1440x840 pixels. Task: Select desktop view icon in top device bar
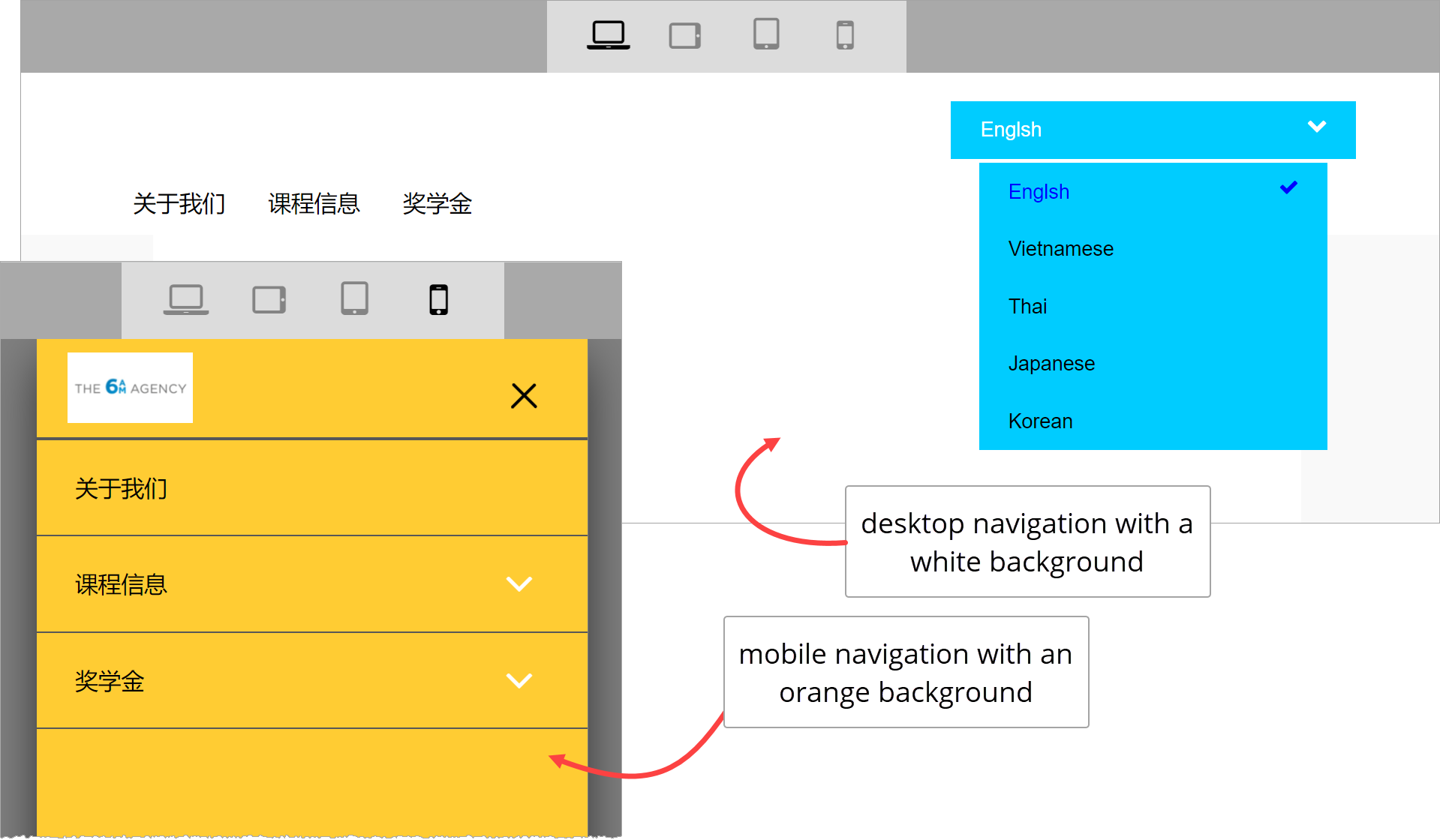coord(608,34)
